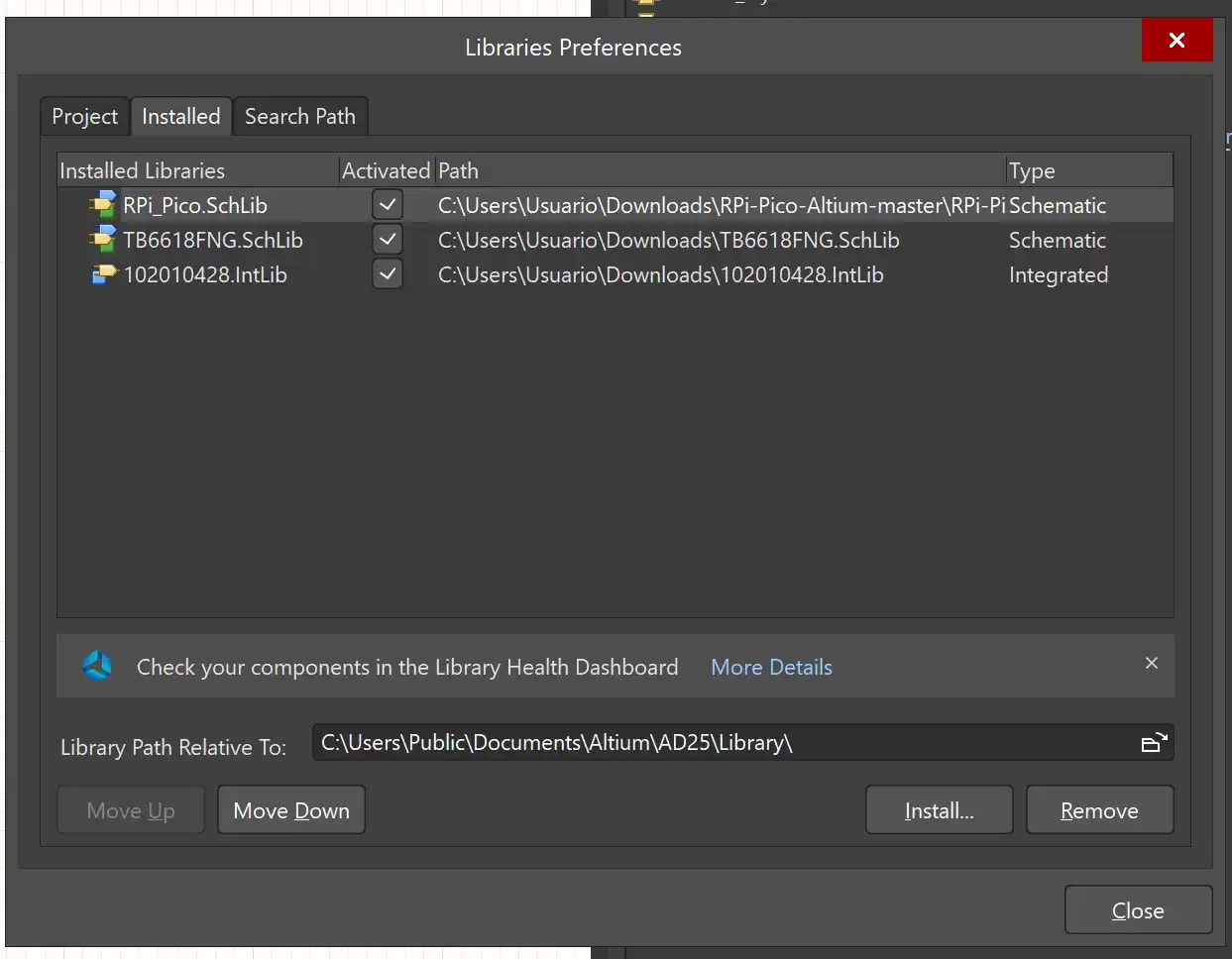Click the Close button
1232x959 pixels.
click(x=1139, y=910)
